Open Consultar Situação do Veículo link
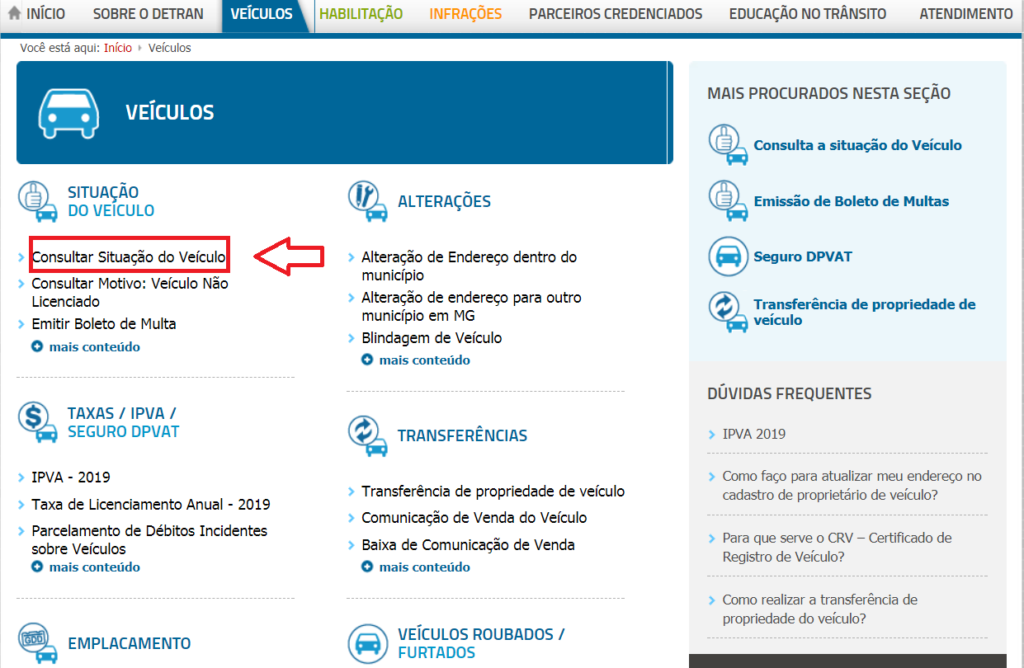This screenshot has width=1024, height=668. [129, 257]
